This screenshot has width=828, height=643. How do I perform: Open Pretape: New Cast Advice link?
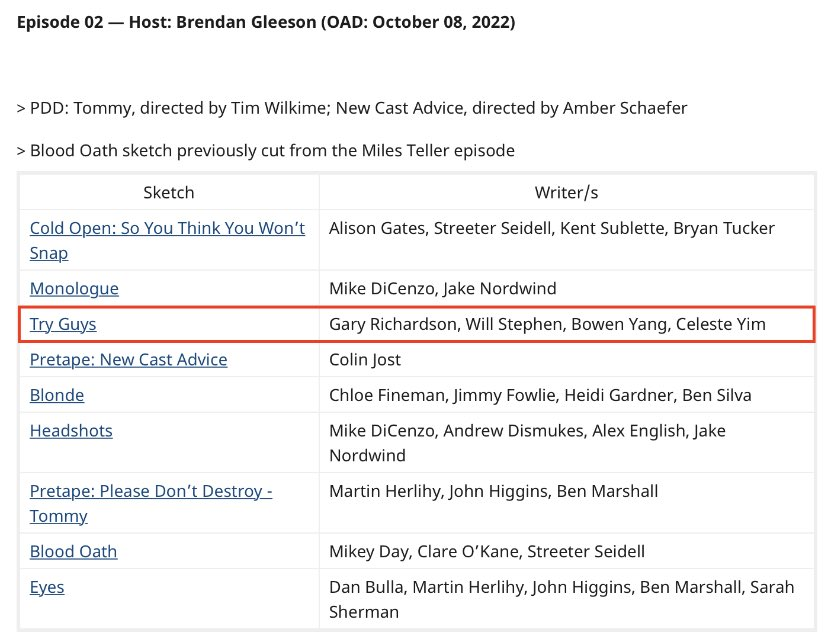tap(128, 360)
